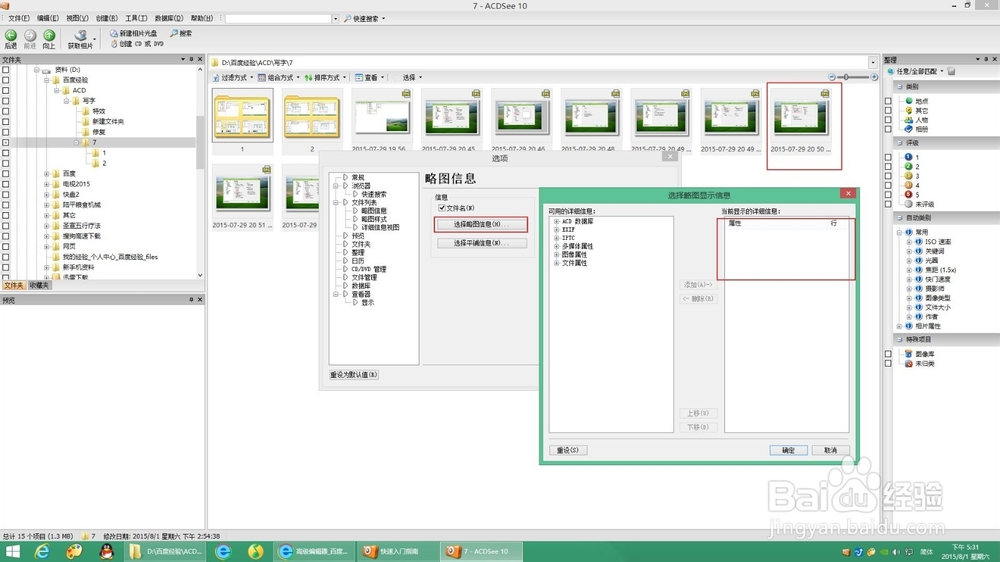Expand the EXIF tree node
1000x562 pixels.
[556, 230]
